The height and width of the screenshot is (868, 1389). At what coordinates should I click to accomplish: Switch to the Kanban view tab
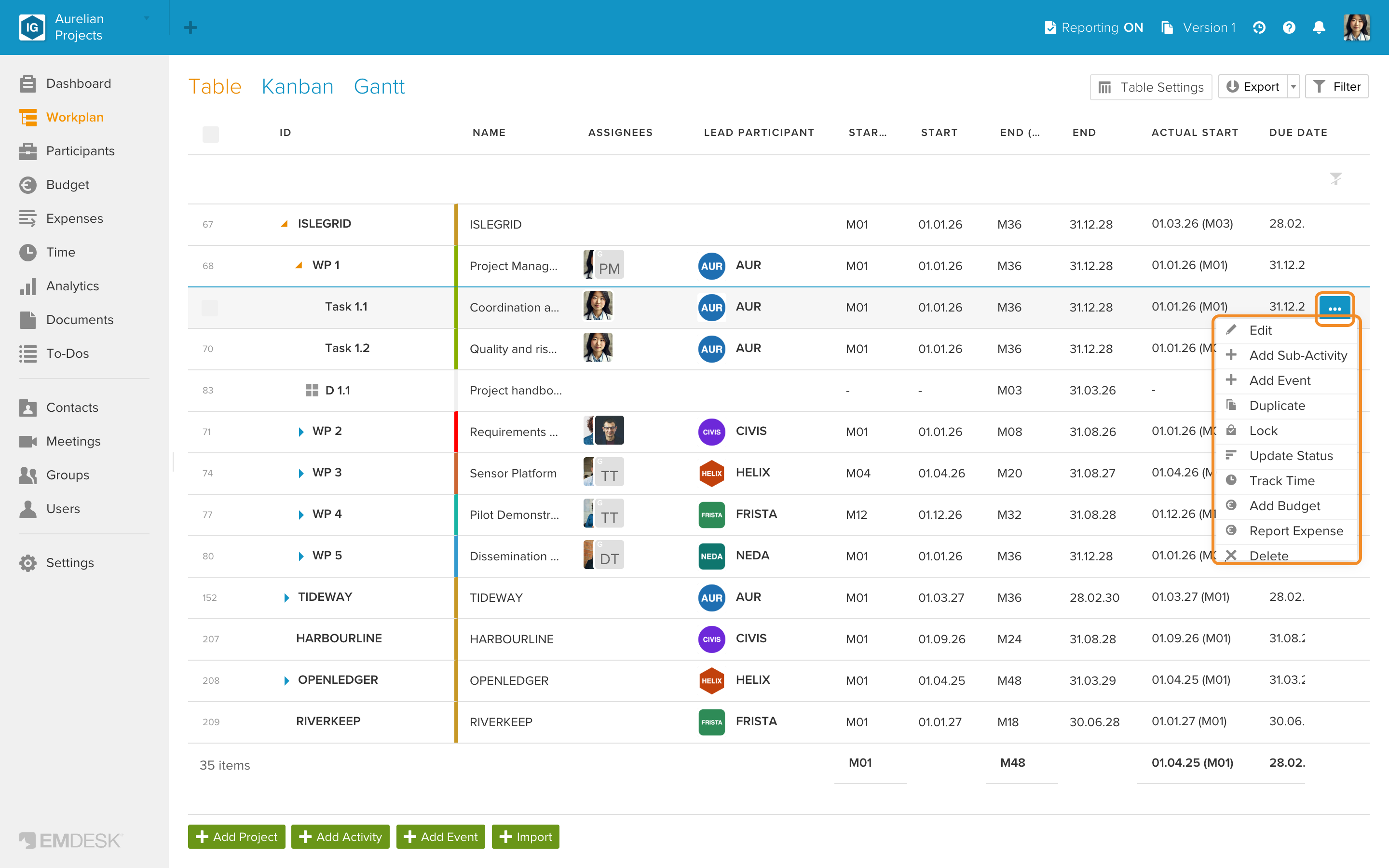tap(297, 87)
